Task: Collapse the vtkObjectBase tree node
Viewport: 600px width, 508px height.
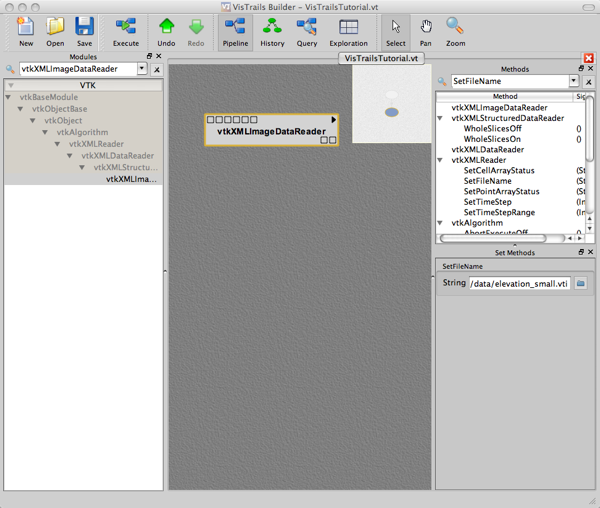Action: [x=20, y=109]
